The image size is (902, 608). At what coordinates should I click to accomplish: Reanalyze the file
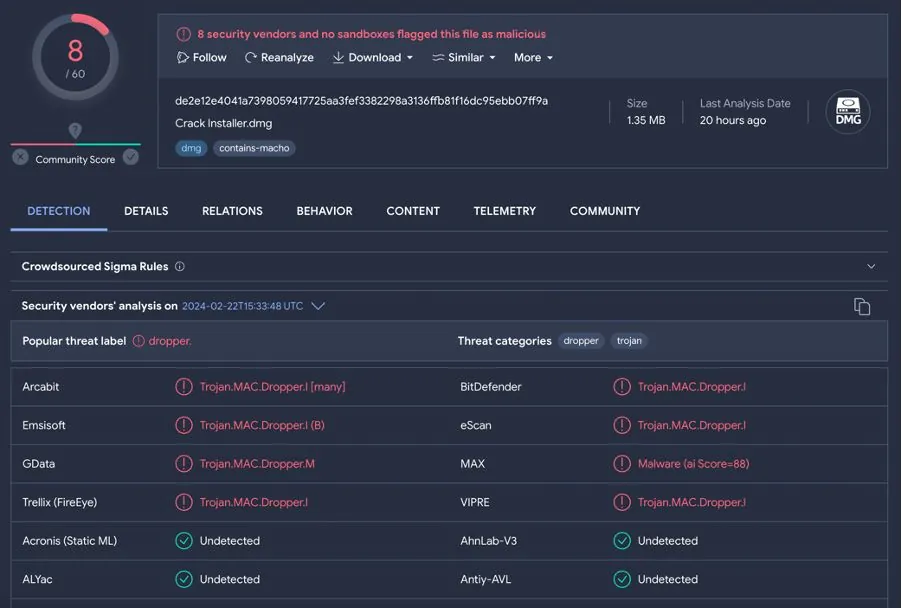279,58
